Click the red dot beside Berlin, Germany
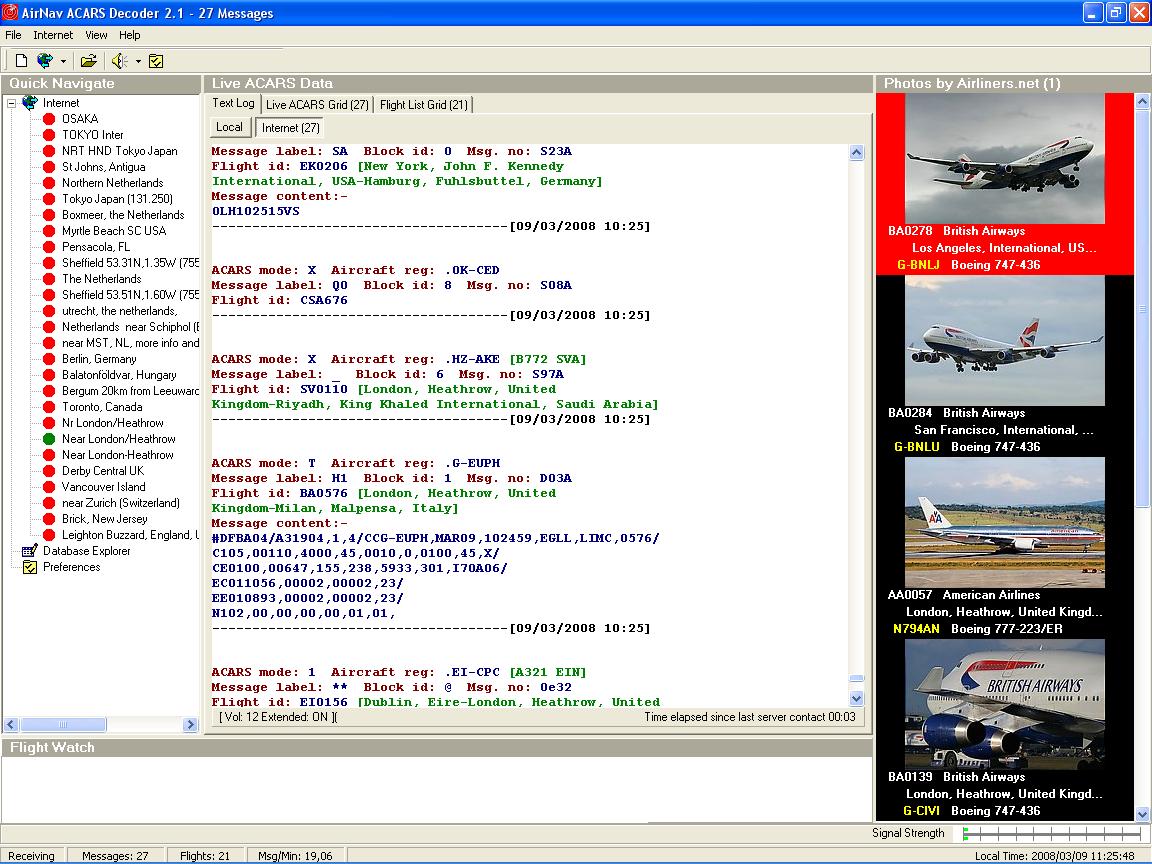The height and width of the screenshot is (864, 1152). click(x=49, y=359)
